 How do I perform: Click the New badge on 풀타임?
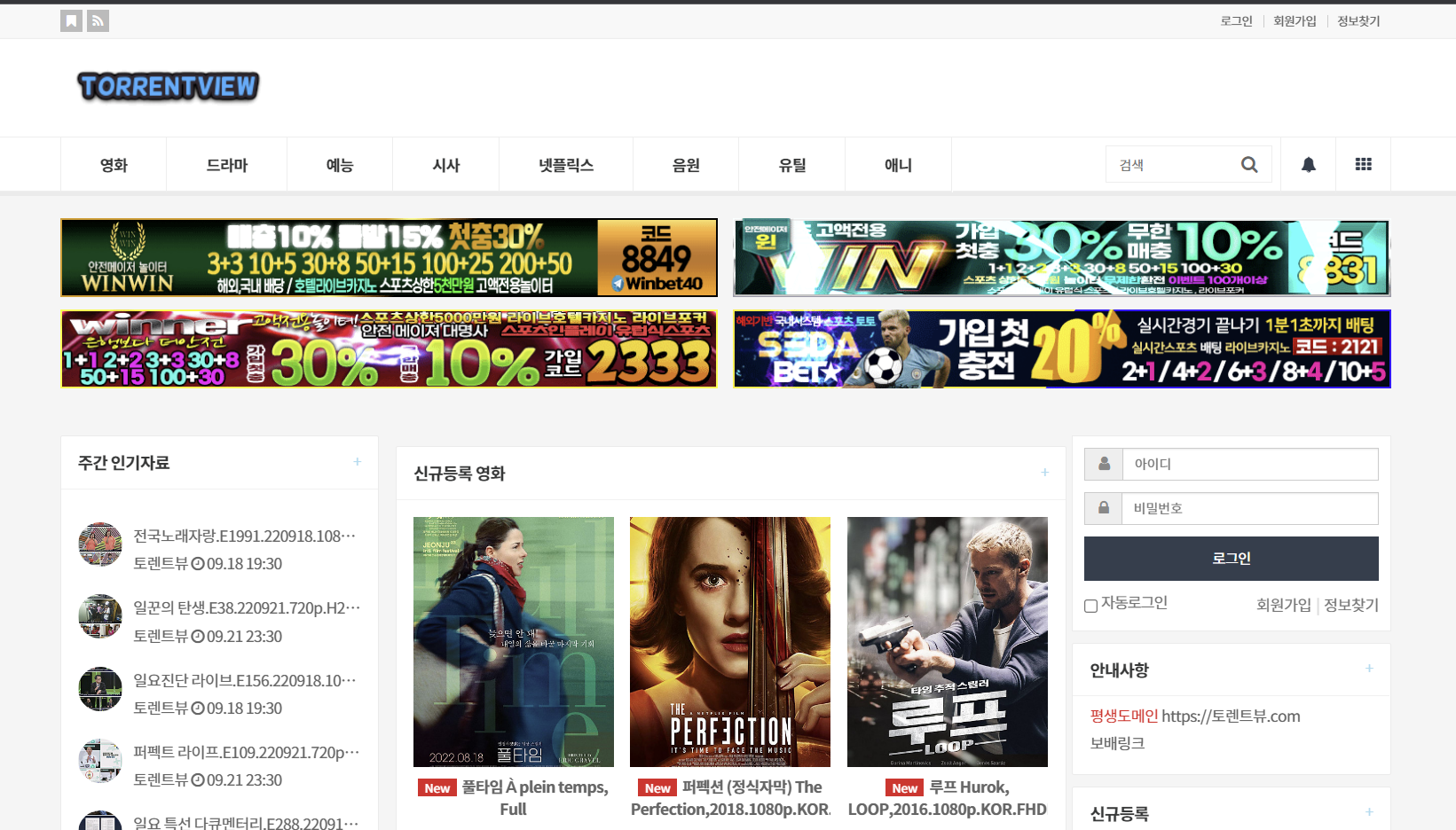tap(437, 787)
